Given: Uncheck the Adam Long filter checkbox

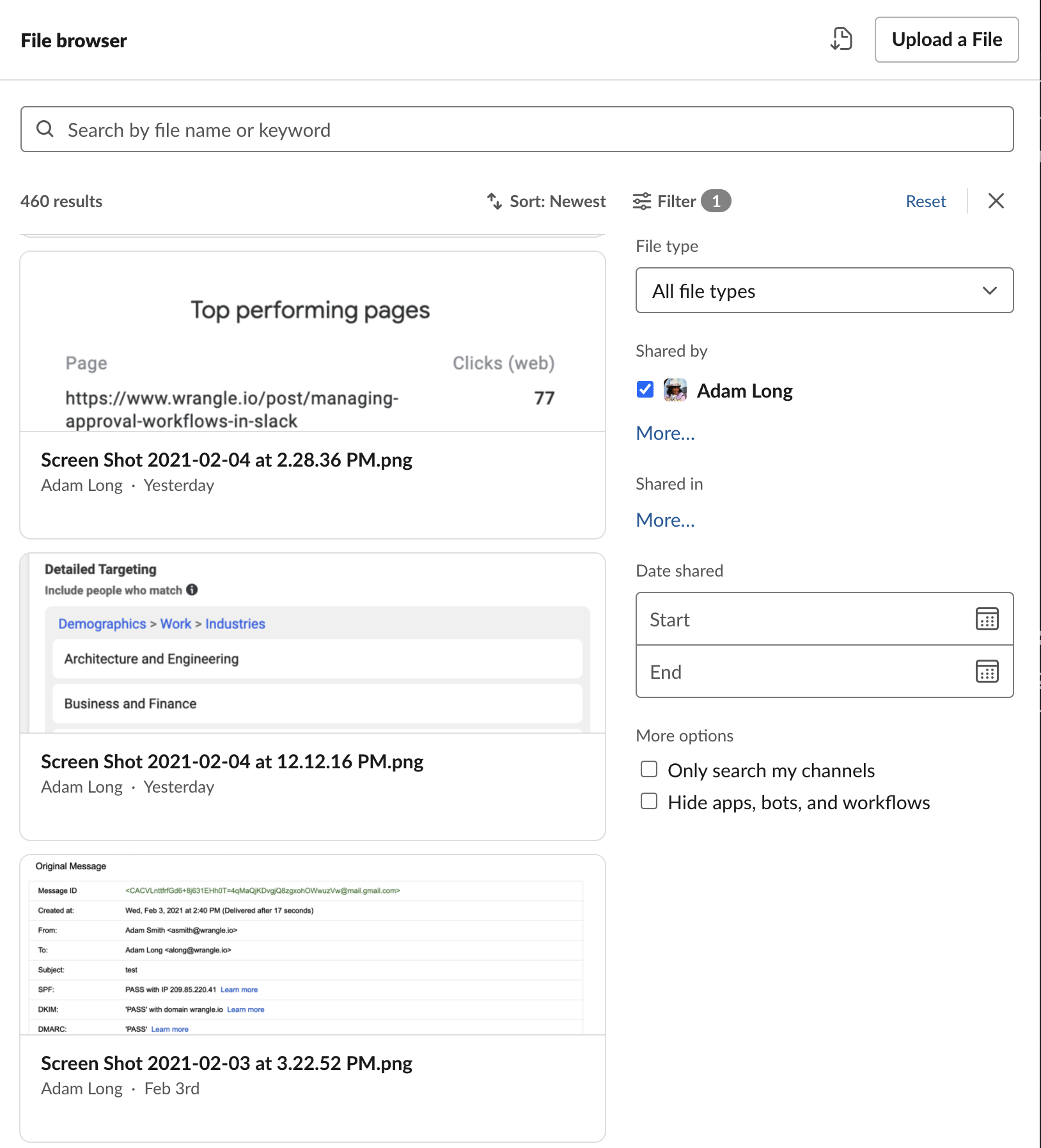Looking at the screenshot, I should [645, 389].
